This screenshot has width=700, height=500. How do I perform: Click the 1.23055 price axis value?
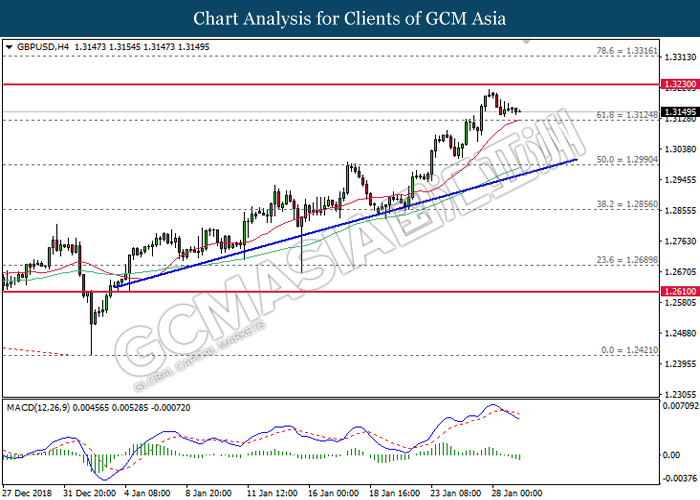coord(680,395)
